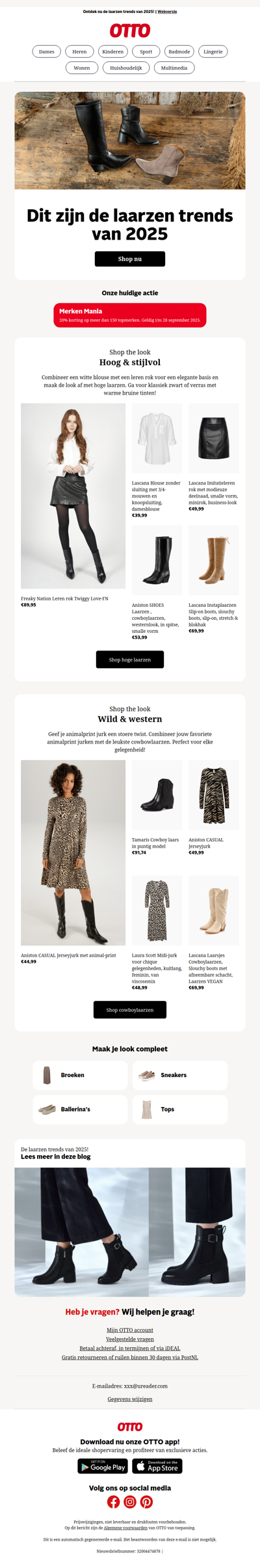Viewport: 260px width, 1568px height.
Task: Click the Gegevens wijzigen link
Action: click(130, 1399)
